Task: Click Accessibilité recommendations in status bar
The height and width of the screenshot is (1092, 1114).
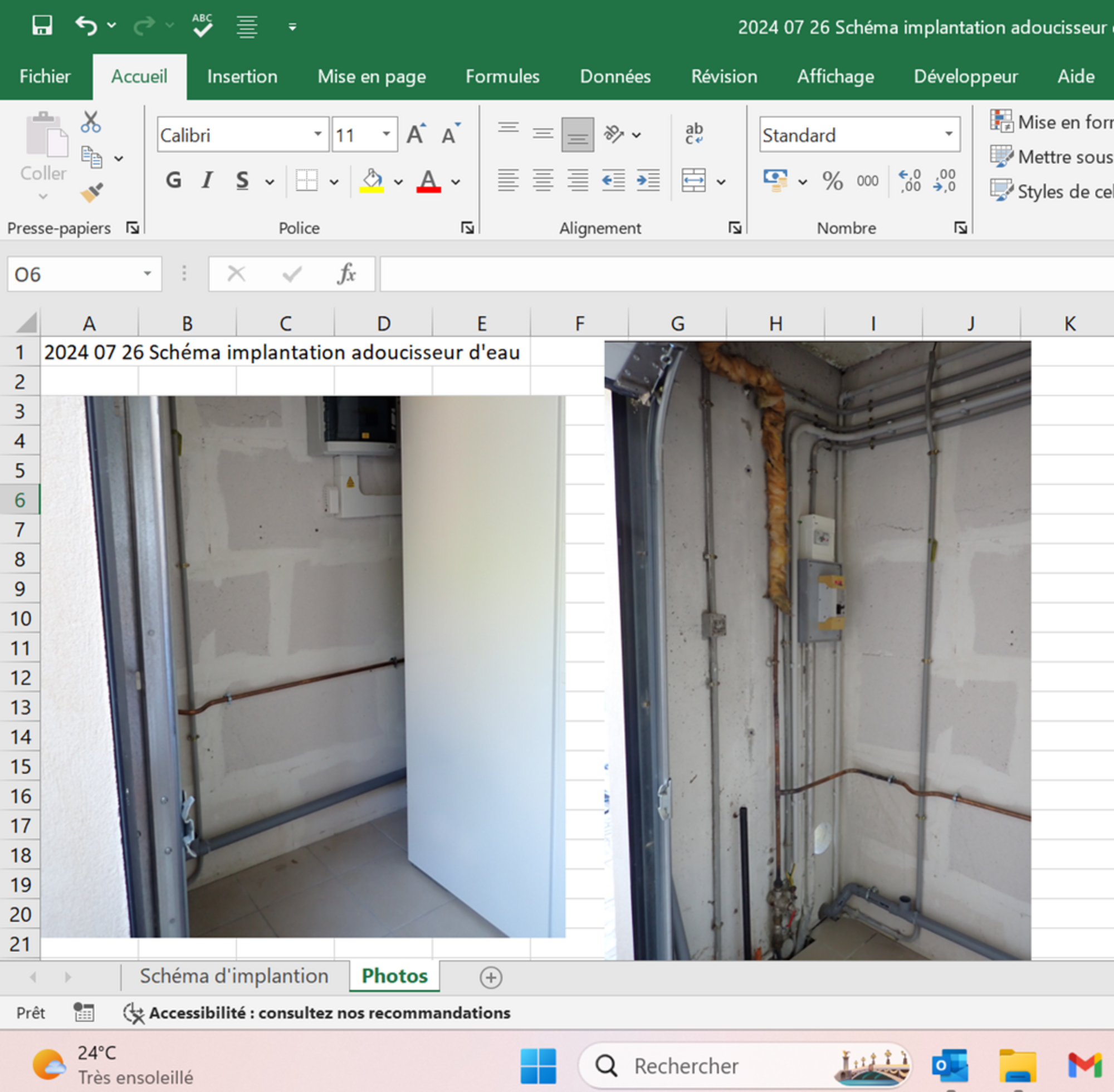Action: (x=329, y=1013)
